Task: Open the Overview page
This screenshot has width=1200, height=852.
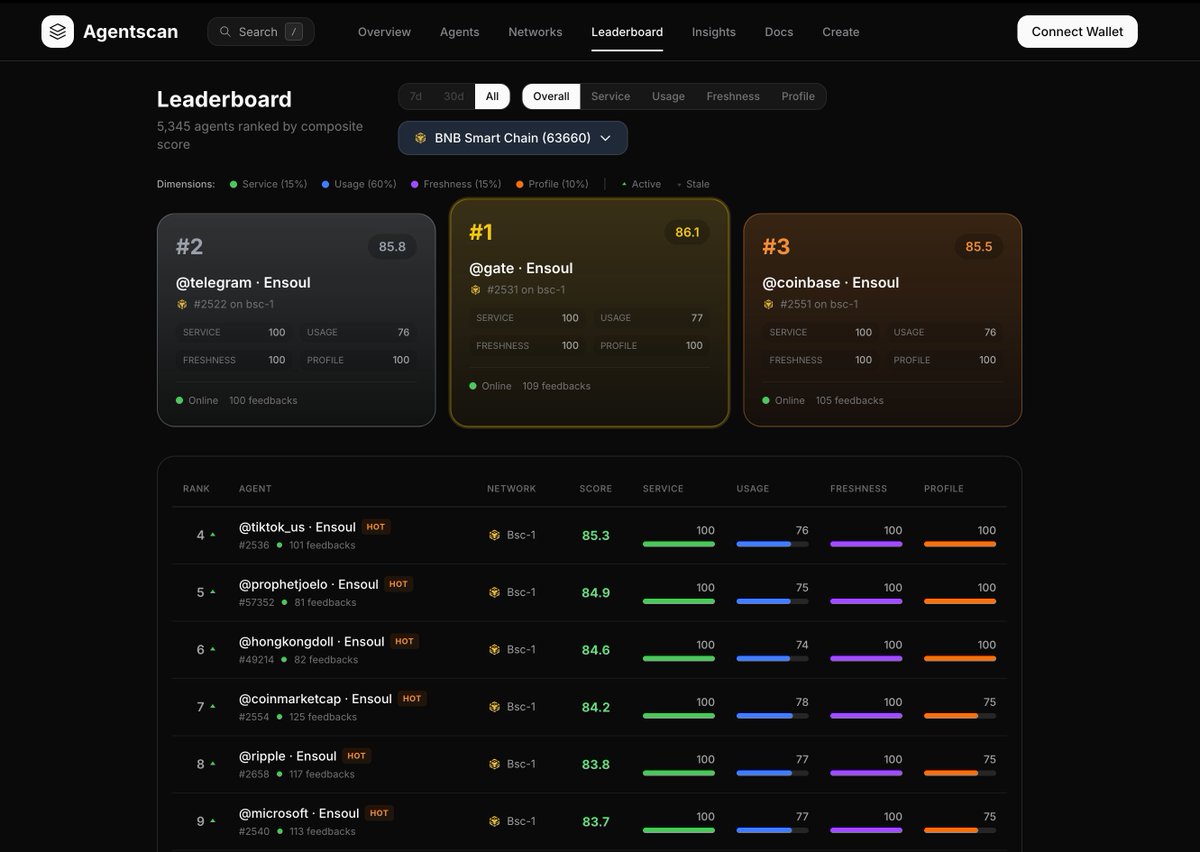Action: pos(384,32)
